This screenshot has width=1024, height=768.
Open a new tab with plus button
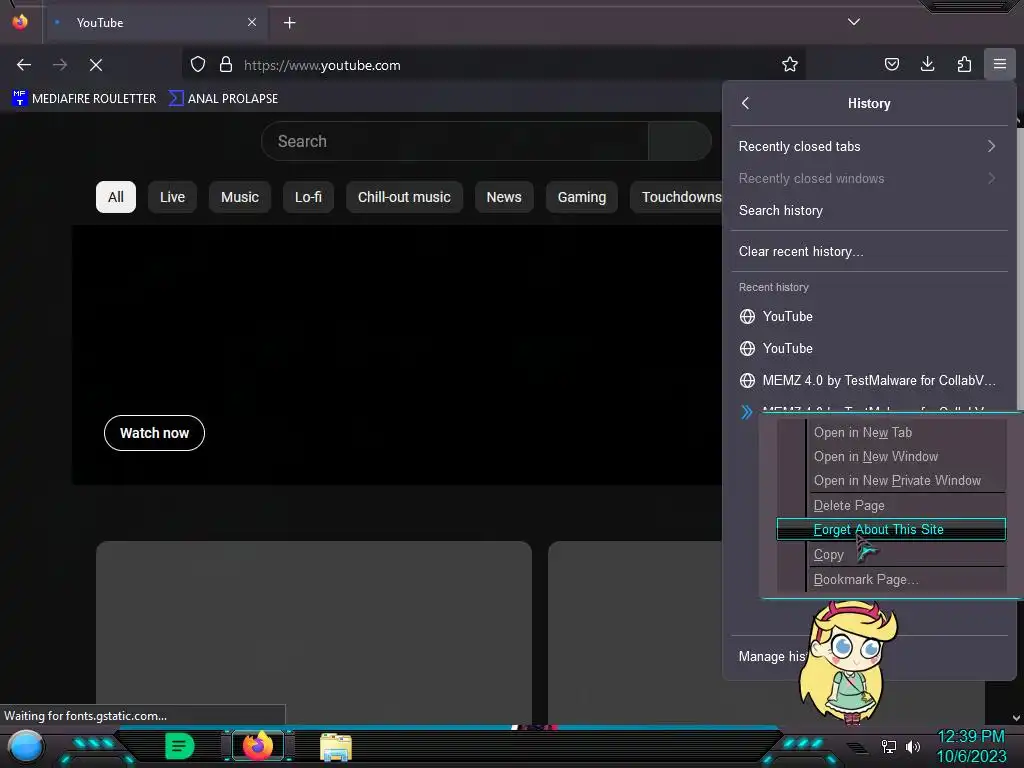click(289, 23)
